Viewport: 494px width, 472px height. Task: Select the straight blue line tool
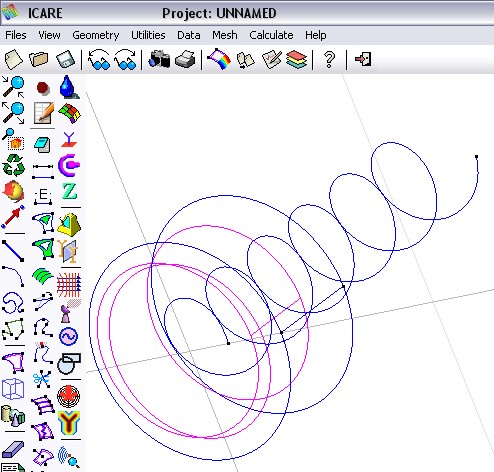[13, 251]
